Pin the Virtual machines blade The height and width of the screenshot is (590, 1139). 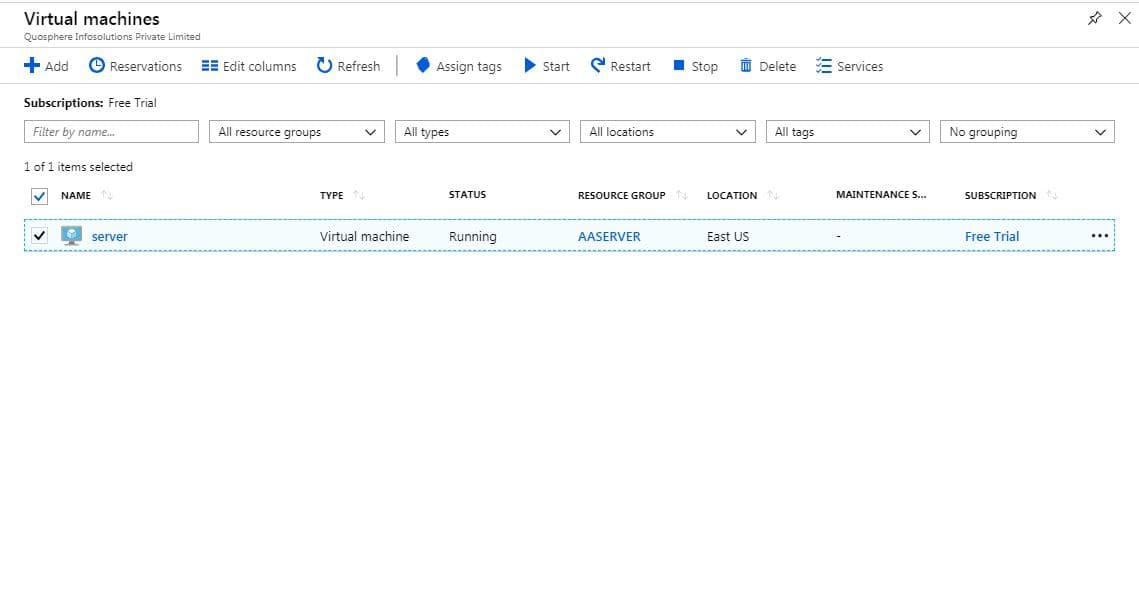click(x=1094, y=19)
